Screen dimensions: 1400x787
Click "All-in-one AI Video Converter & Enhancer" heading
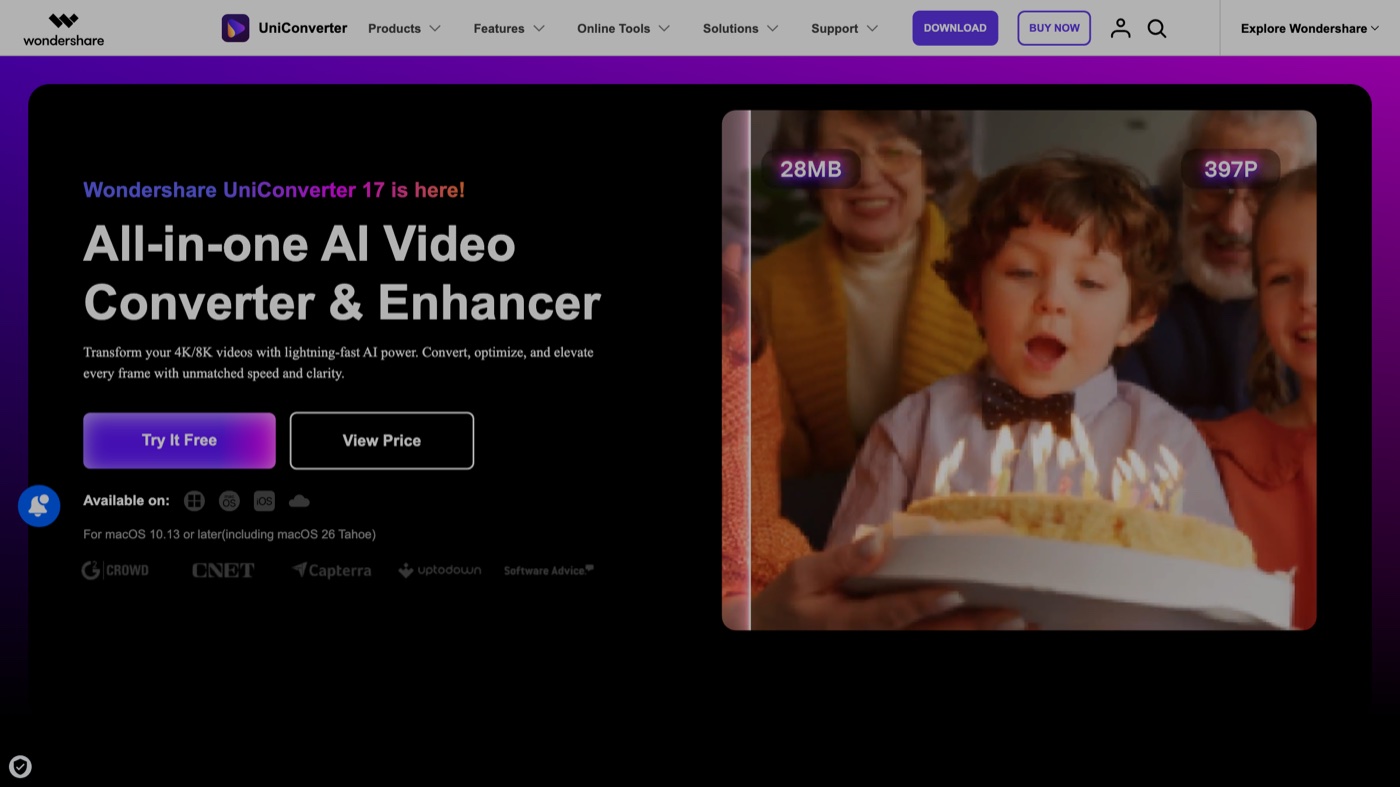[342, 273]
